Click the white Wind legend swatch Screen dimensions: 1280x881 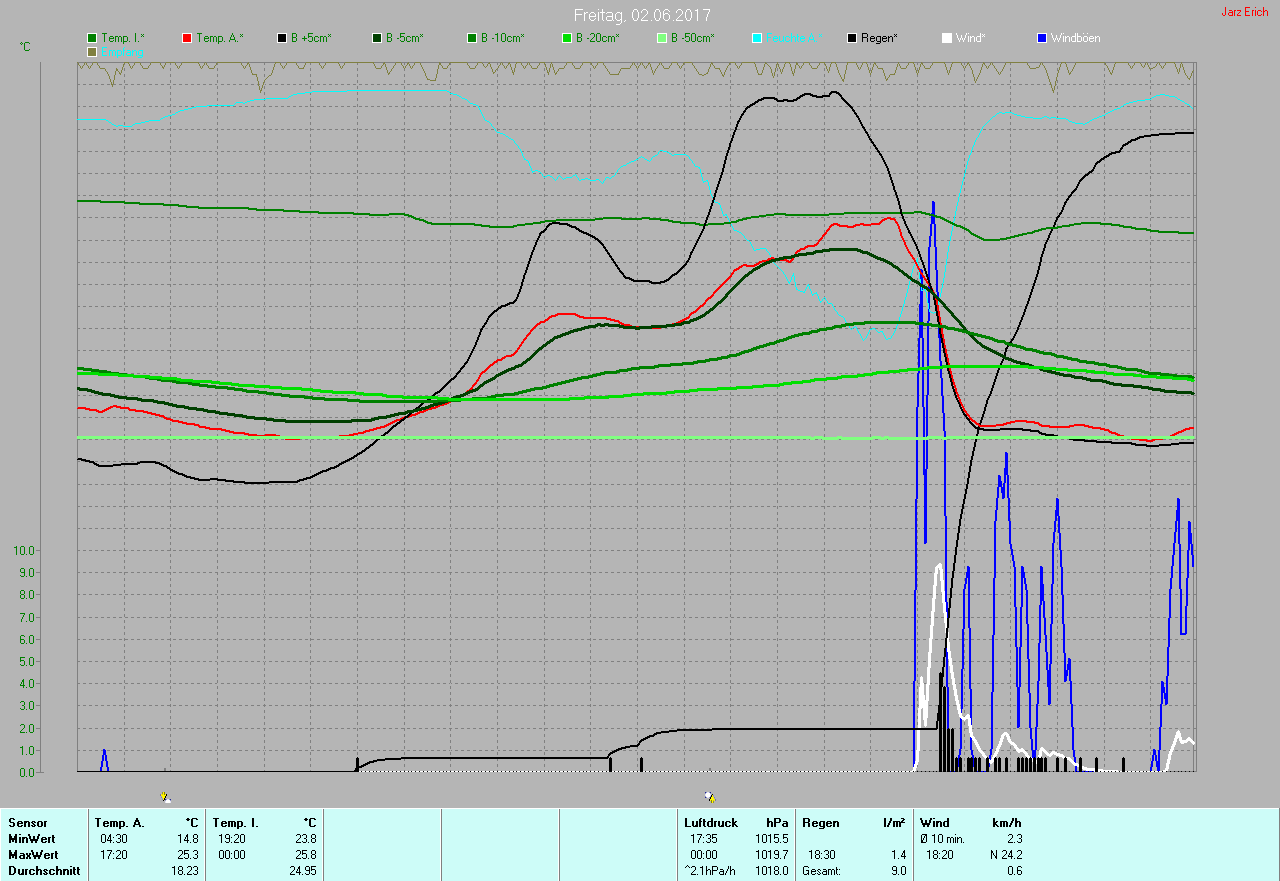click(947, 38)
